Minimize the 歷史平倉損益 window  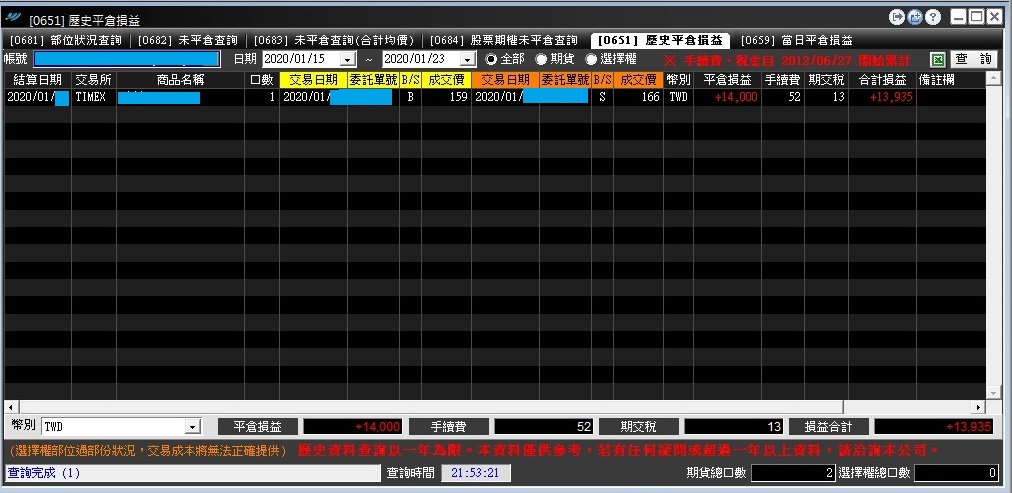pyautogui.click(x=960, y=17)
